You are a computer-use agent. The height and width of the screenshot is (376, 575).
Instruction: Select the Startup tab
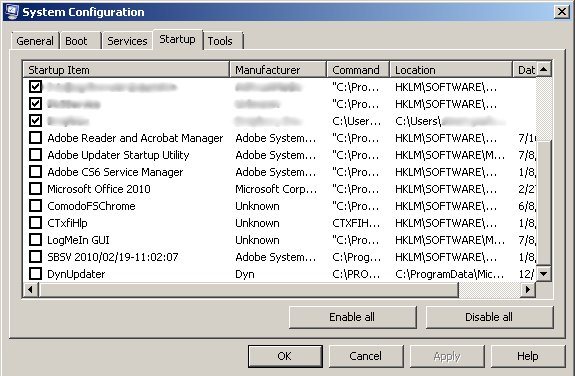point(177,39)
